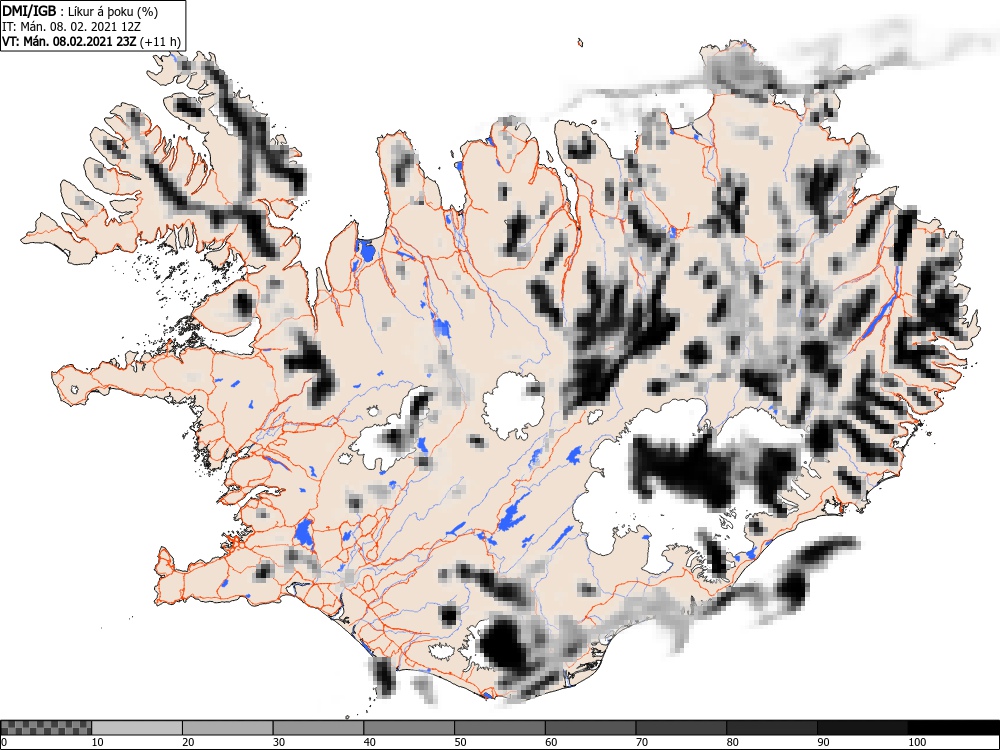Click the legend label "50"
The height and width of the screenshot is (750, 1000).
pos(460,742)
